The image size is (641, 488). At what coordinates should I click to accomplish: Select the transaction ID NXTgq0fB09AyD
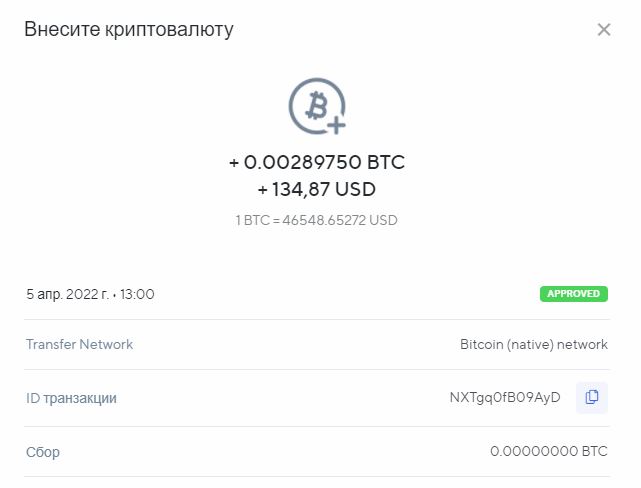click(x=505, y=398)
